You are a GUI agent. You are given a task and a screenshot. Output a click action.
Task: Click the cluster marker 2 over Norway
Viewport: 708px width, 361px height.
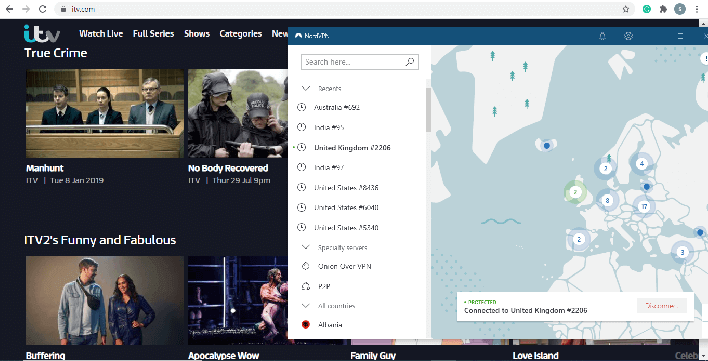(x=606, y=169)
